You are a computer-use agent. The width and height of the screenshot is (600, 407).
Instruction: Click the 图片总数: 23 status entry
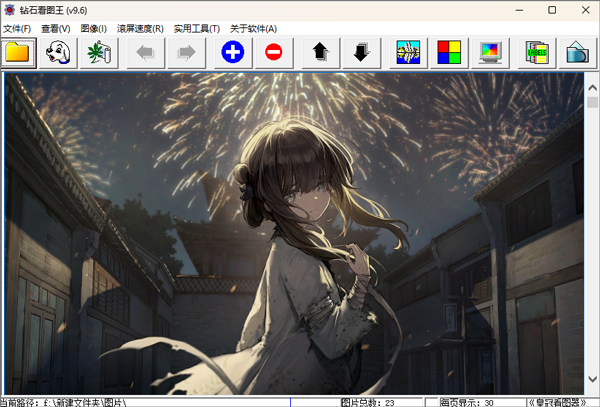pos(368,403)
